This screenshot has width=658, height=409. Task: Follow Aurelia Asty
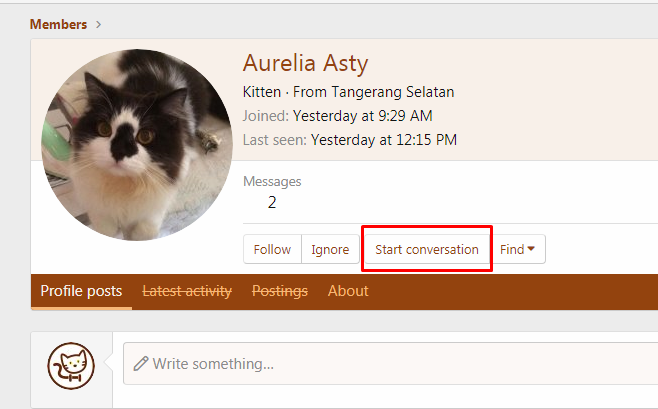point(272,249)
